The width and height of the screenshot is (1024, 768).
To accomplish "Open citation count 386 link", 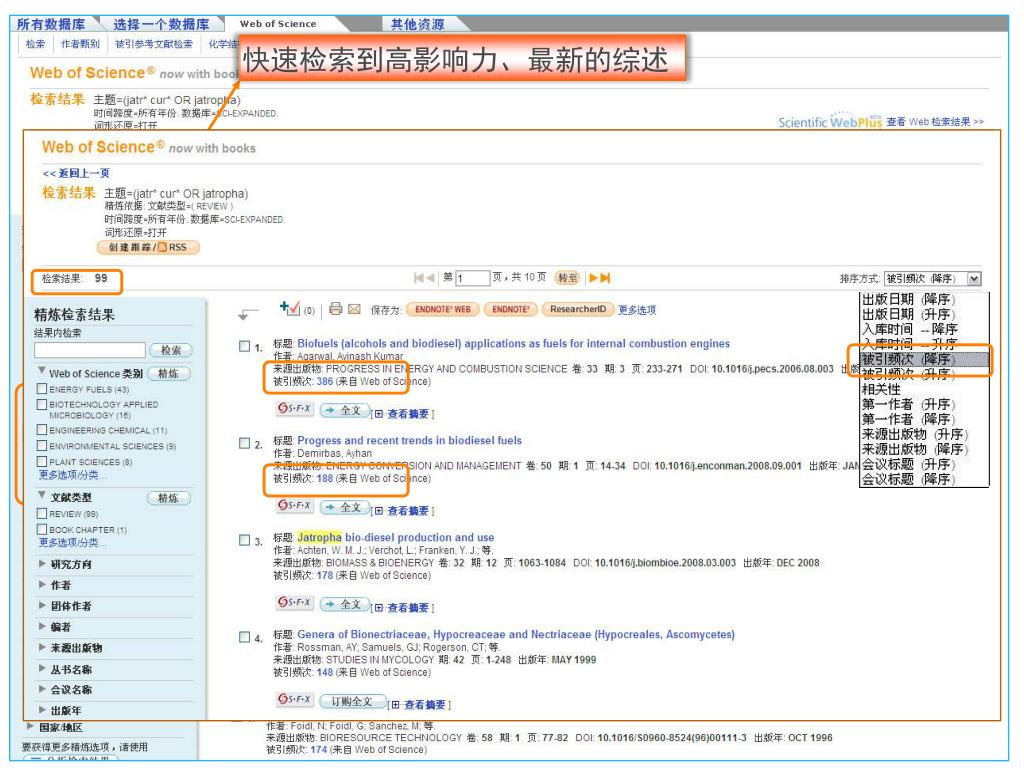I will [x=325, y=381].
